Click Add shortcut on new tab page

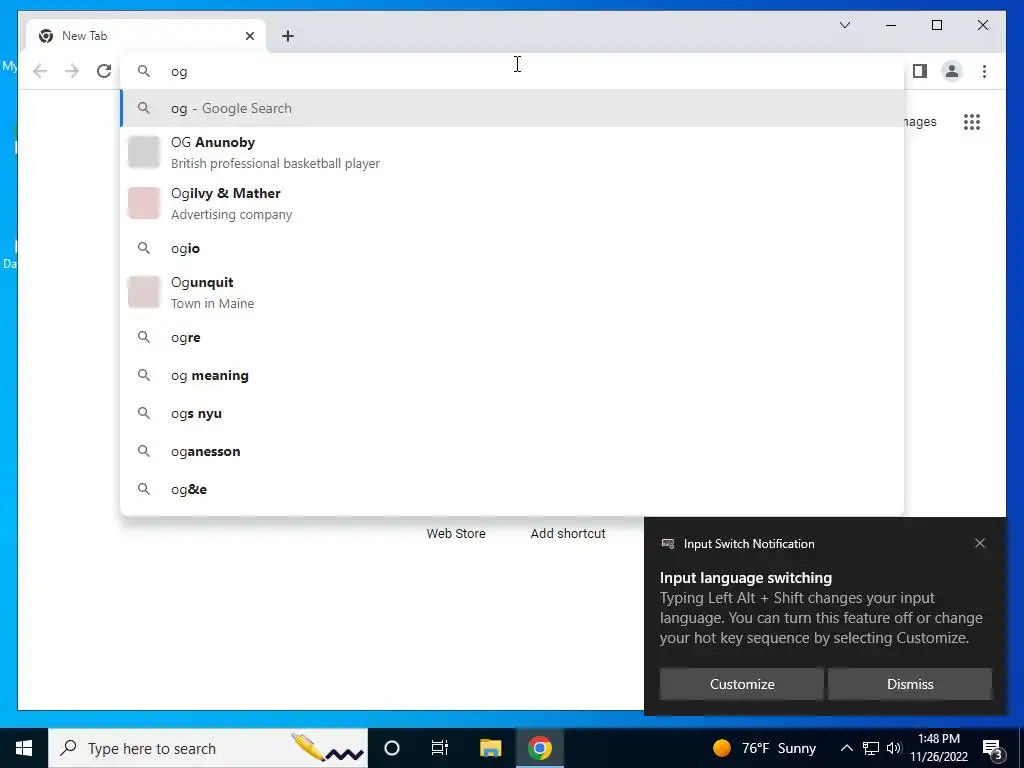pos(568,534)
